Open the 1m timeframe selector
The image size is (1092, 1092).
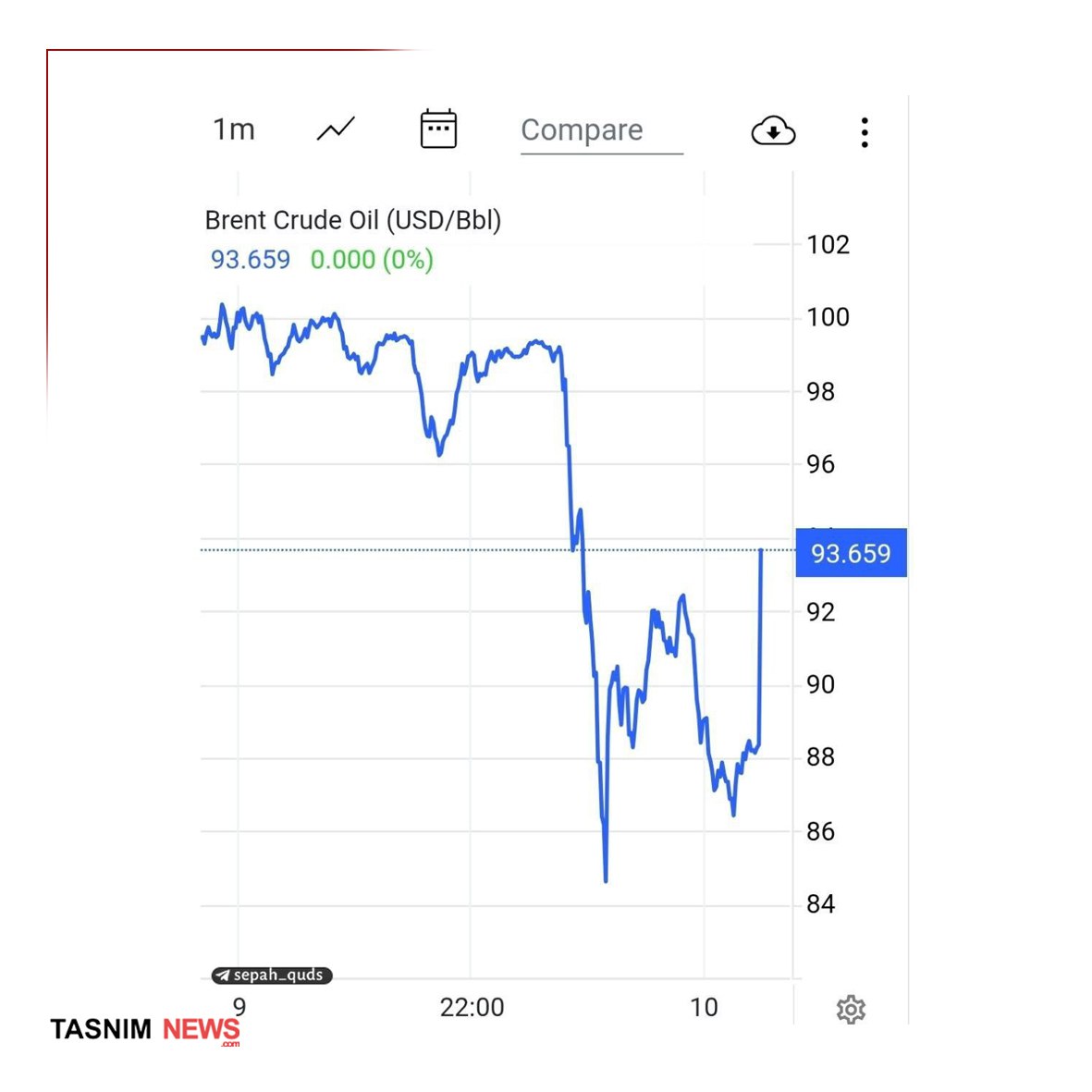click(234, 129)
